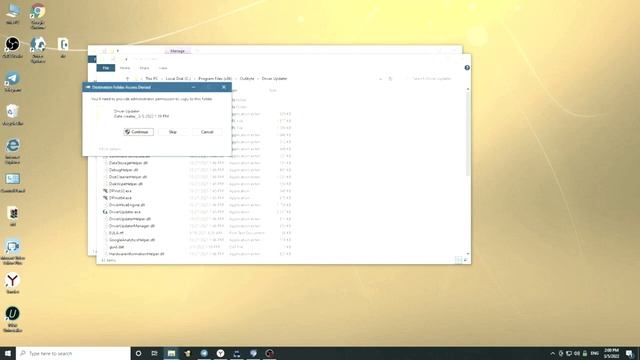Open Internet Explorer desktop shortcut
Image resolution: width=640 pixels, height=360 pixels.
[13, 151]
